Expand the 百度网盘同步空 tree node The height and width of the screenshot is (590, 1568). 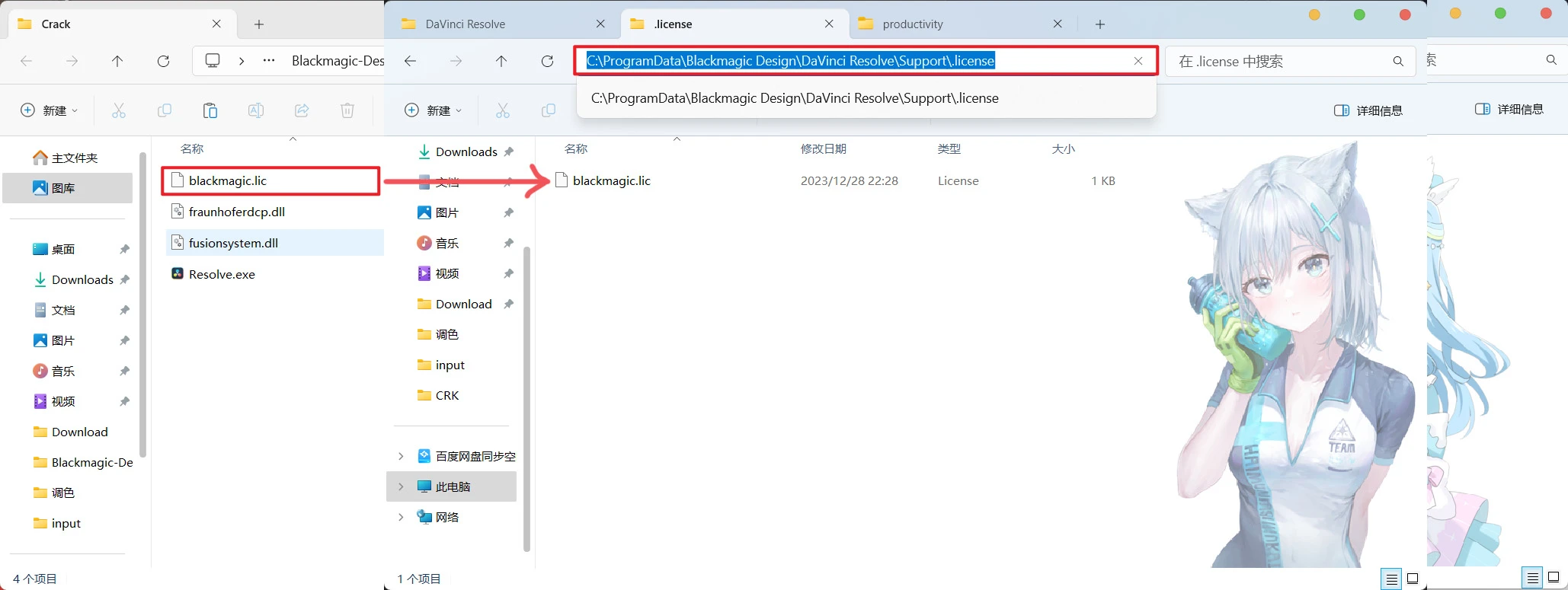point(401,456)
